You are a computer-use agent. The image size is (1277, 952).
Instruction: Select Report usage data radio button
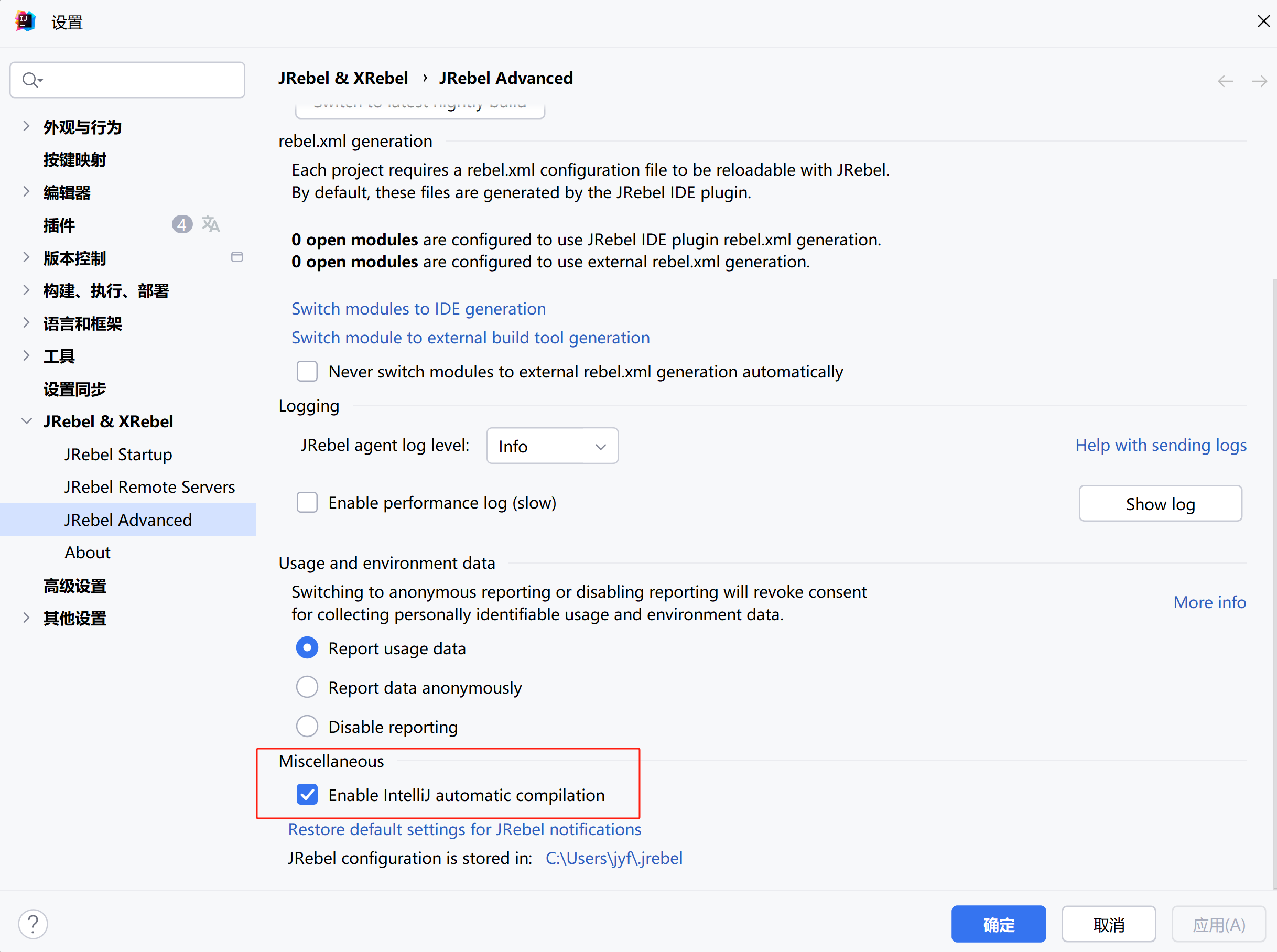pos(307,648)
